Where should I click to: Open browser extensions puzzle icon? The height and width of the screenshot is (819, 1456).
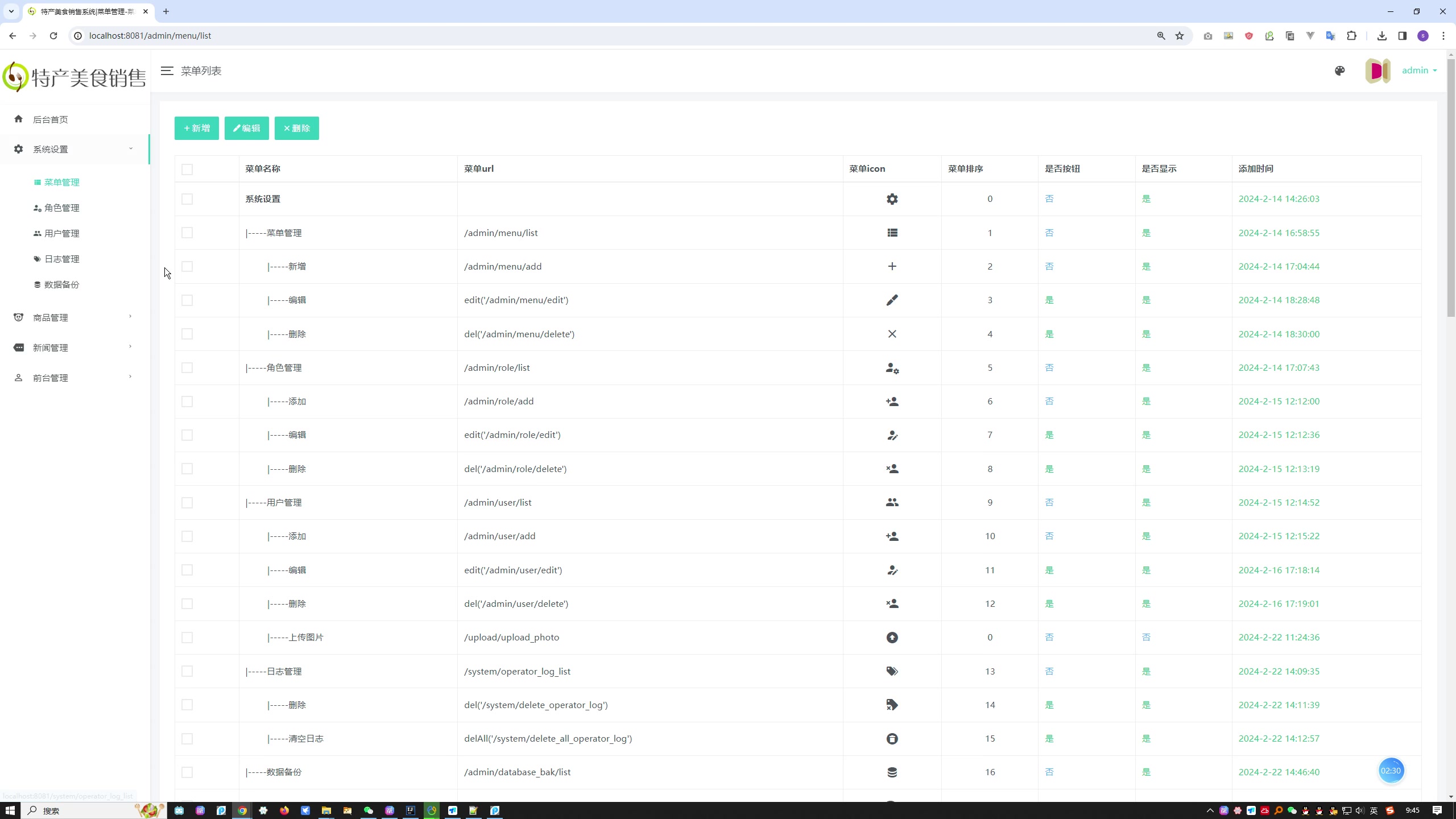click(x=1351, y=36)
